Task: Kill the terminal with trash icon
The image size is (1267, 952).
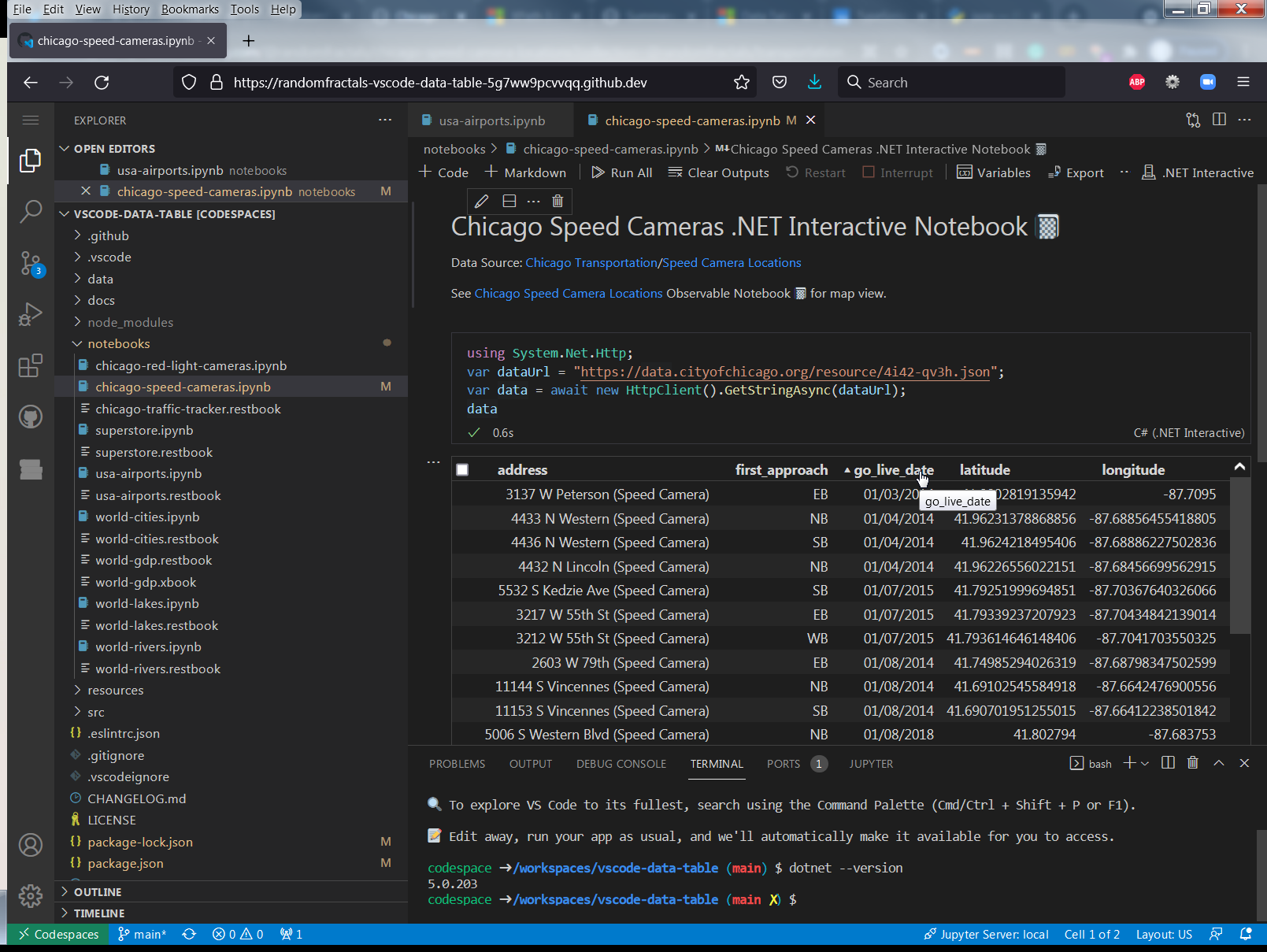Action: pyautogui.click(x=1193, y=763)
